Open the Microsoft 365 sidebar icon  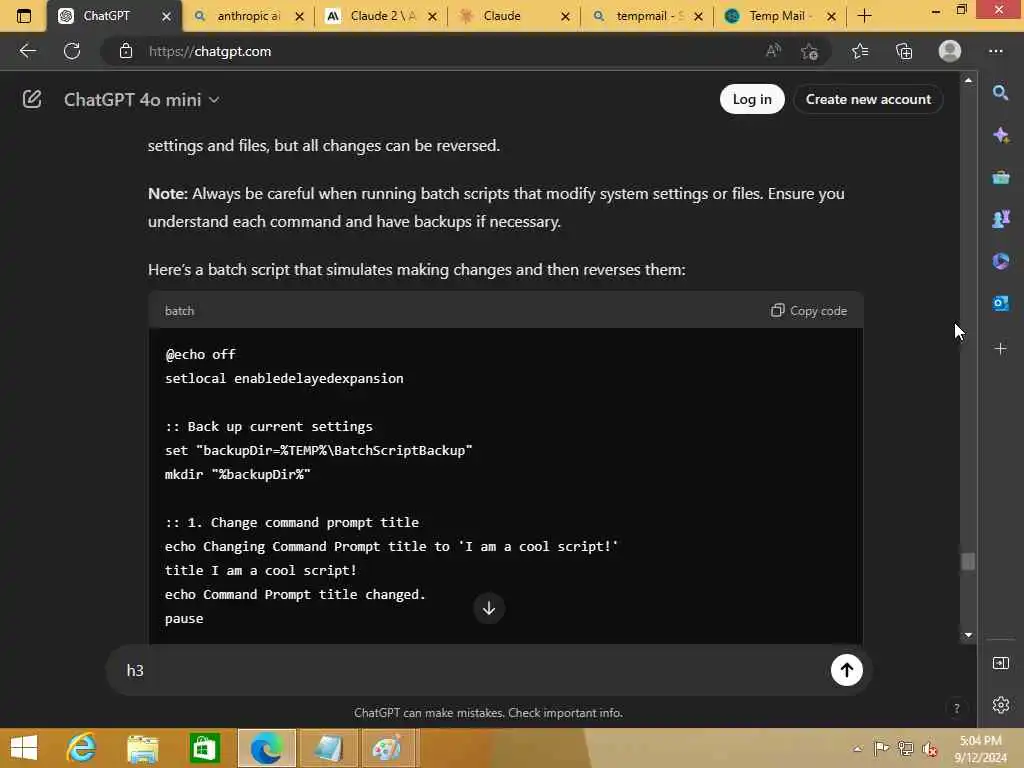pos(1000,261)
